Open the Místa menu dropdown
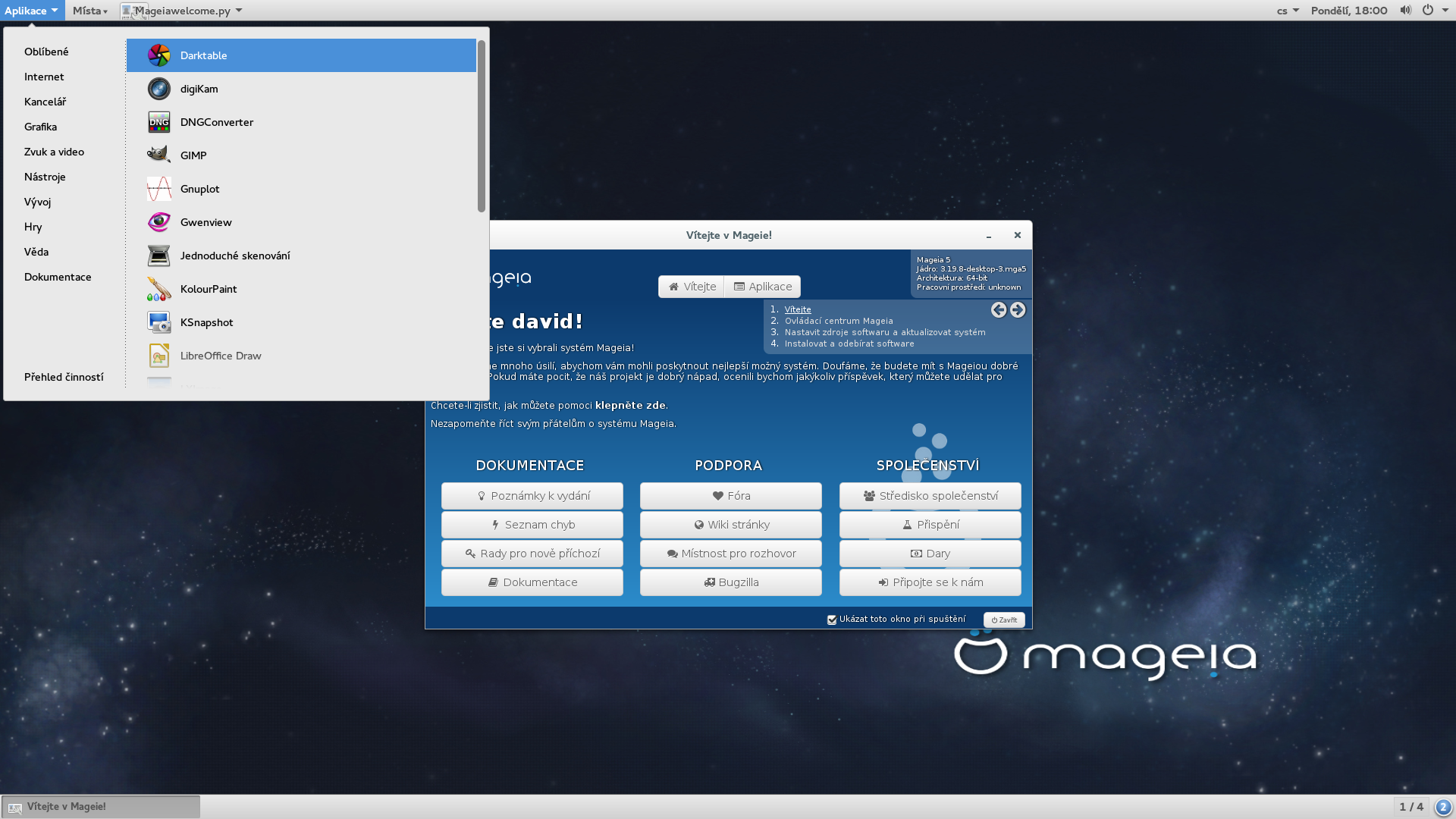 click(x=90, y=11)
